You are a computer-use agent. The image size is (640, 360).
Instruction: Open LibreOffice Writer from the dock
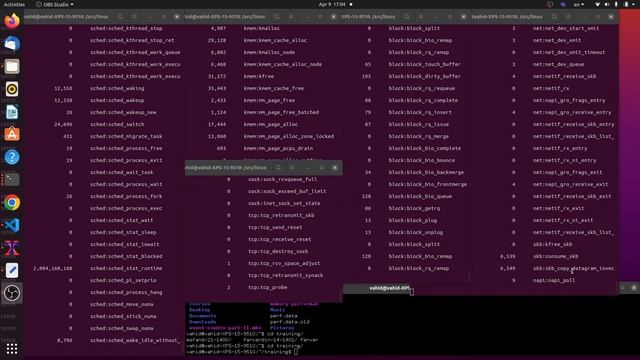pos(12,111)
